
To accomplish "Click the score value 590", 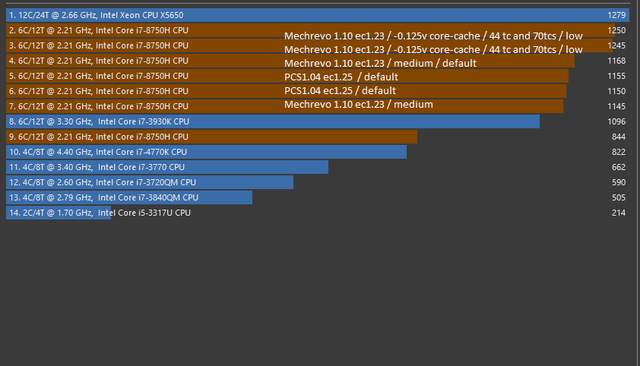I will pyautogui.click(x=618, y=182).
